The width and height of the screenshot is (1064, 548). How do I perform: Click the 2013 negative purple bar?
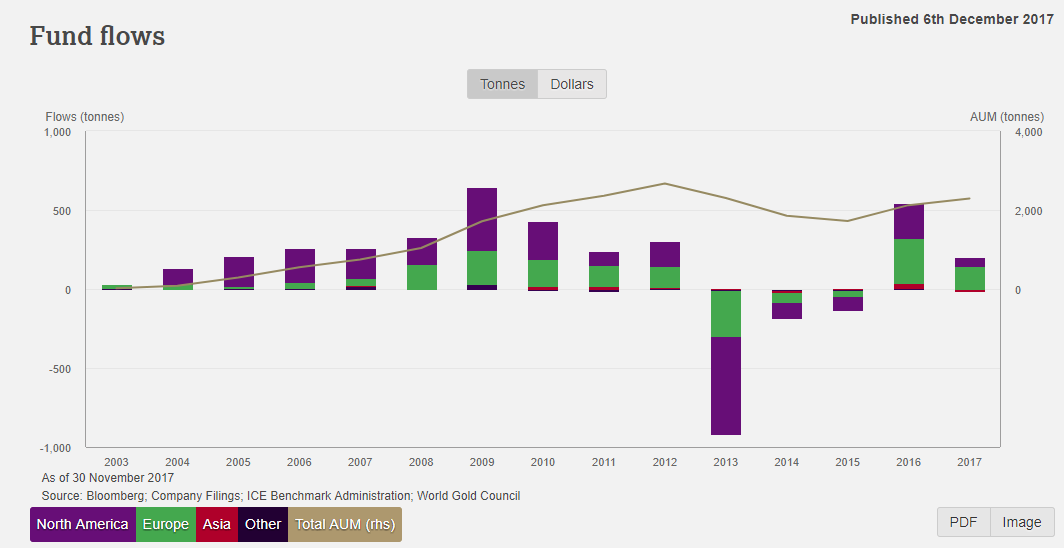coord(726,385)
